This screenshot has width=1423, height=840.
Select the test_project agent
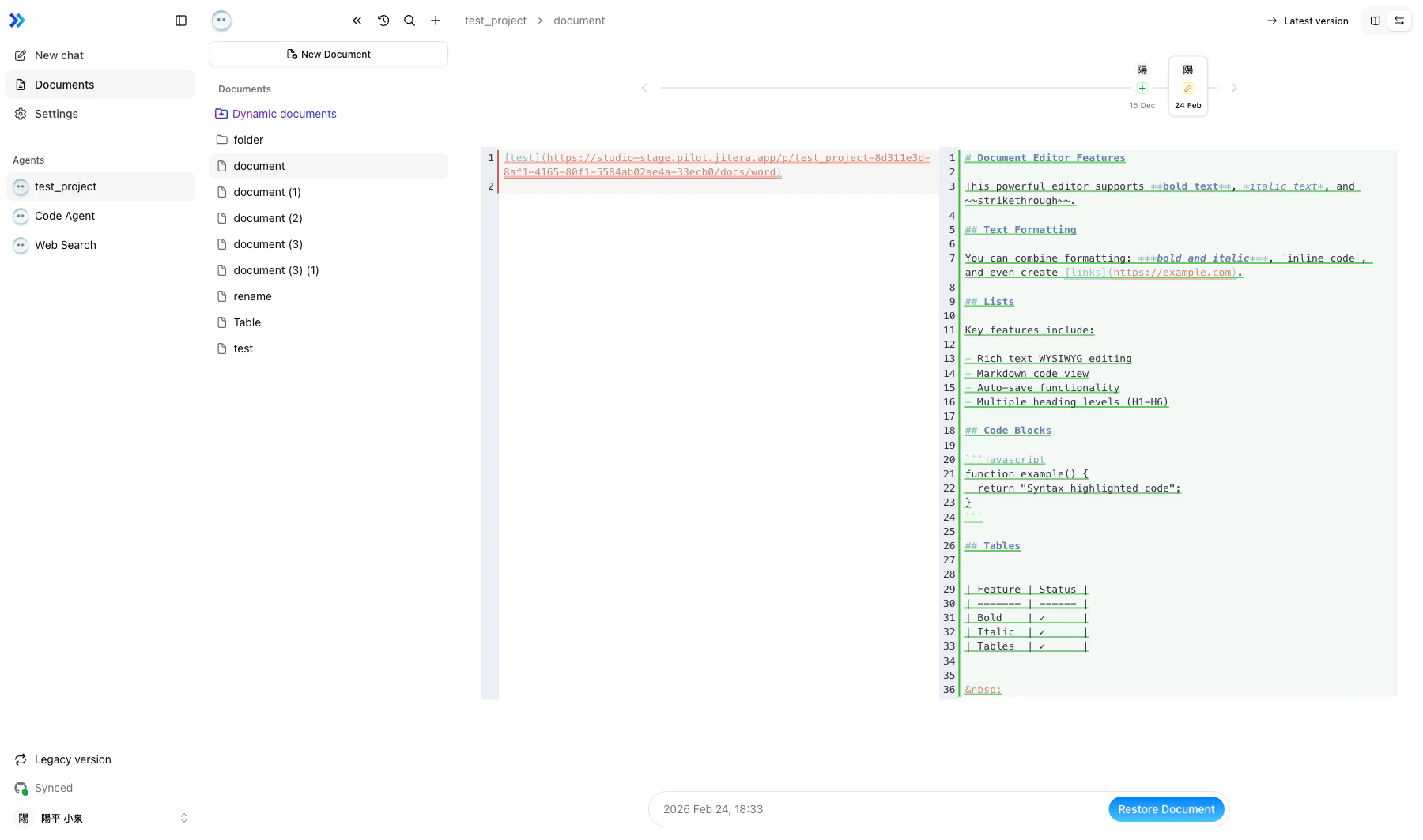tap(100, 186)
